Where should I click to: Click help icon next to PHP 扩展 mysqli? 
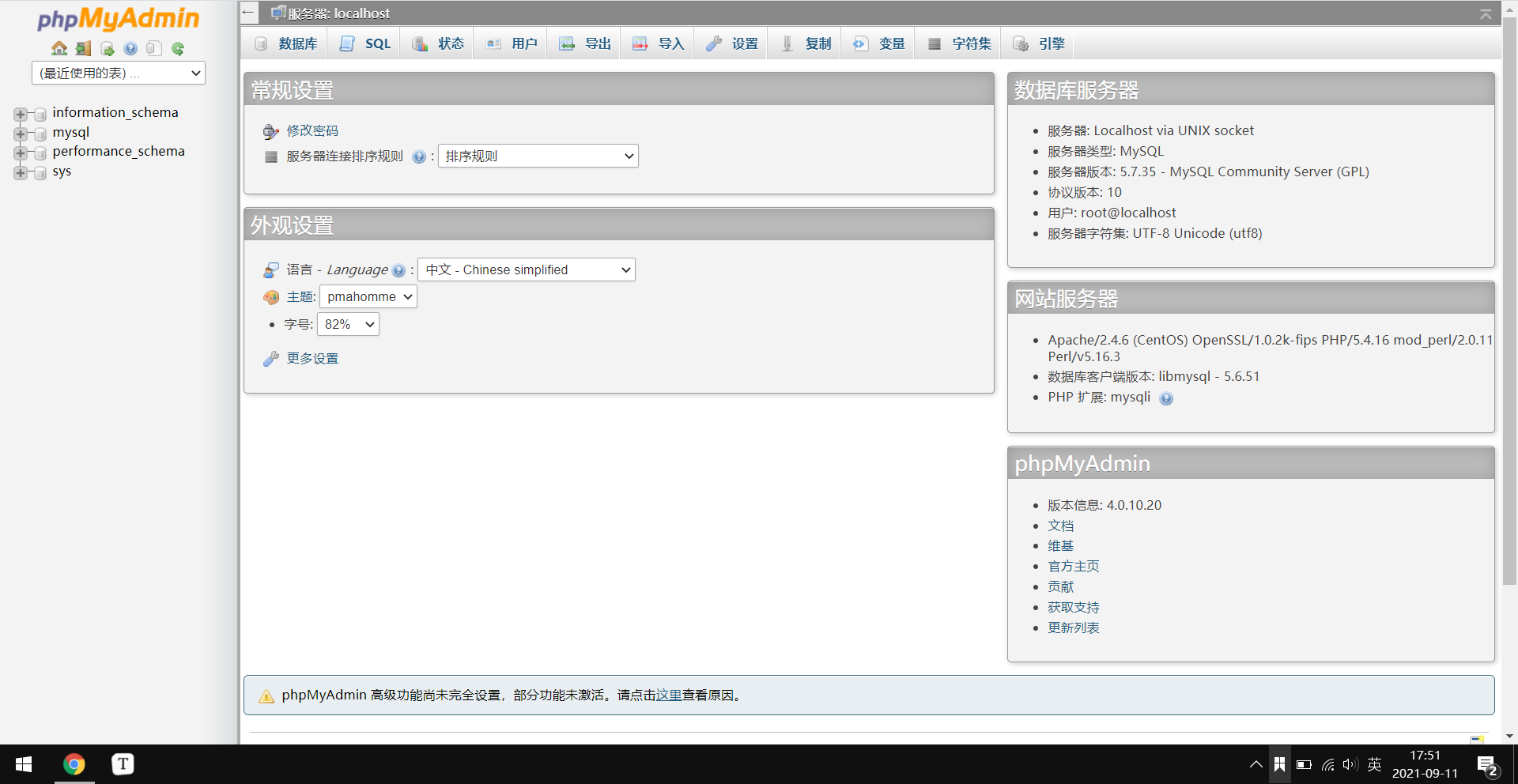tap(1166, 398)
